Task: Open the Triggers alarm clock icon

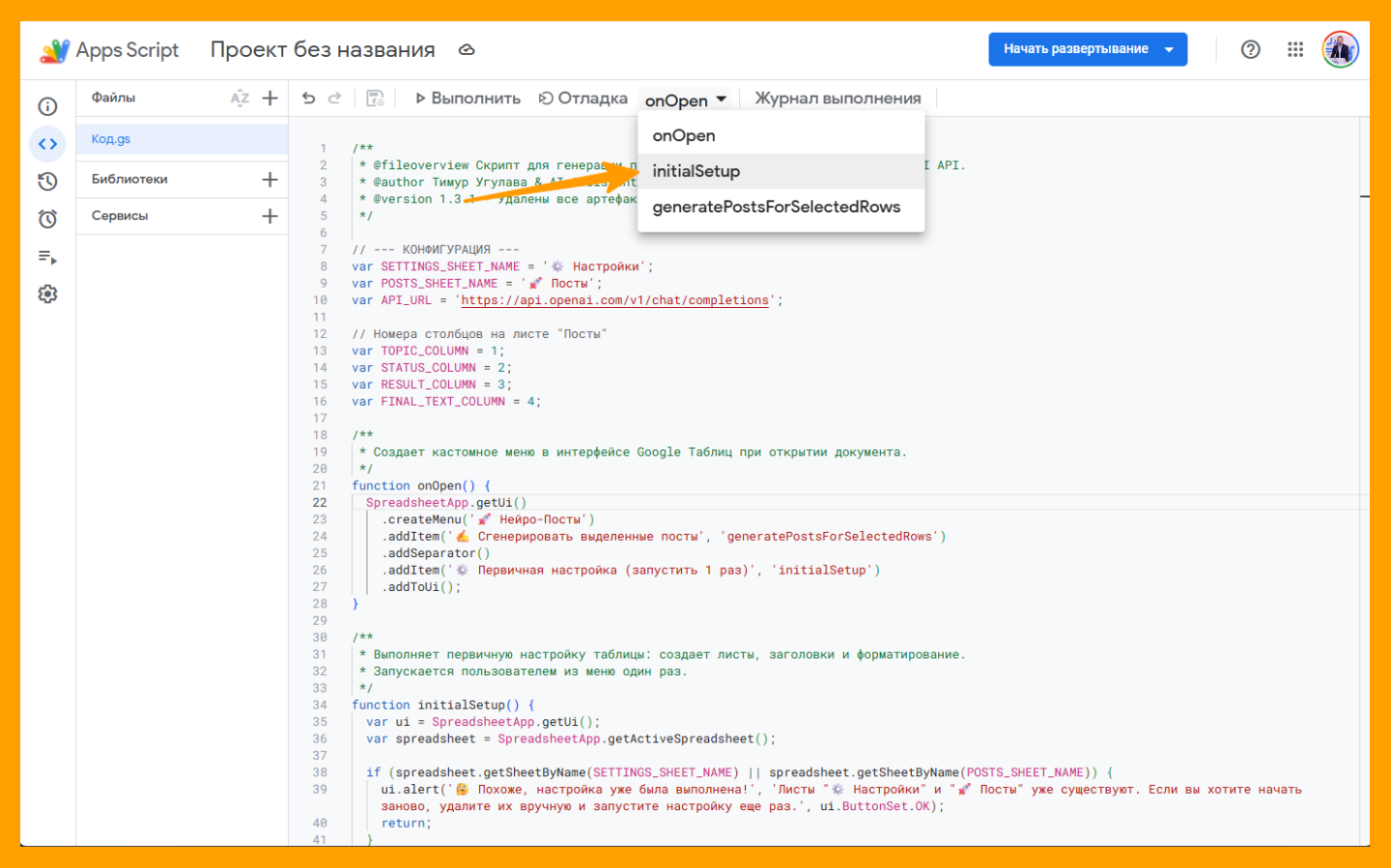Action: (47, 219)
